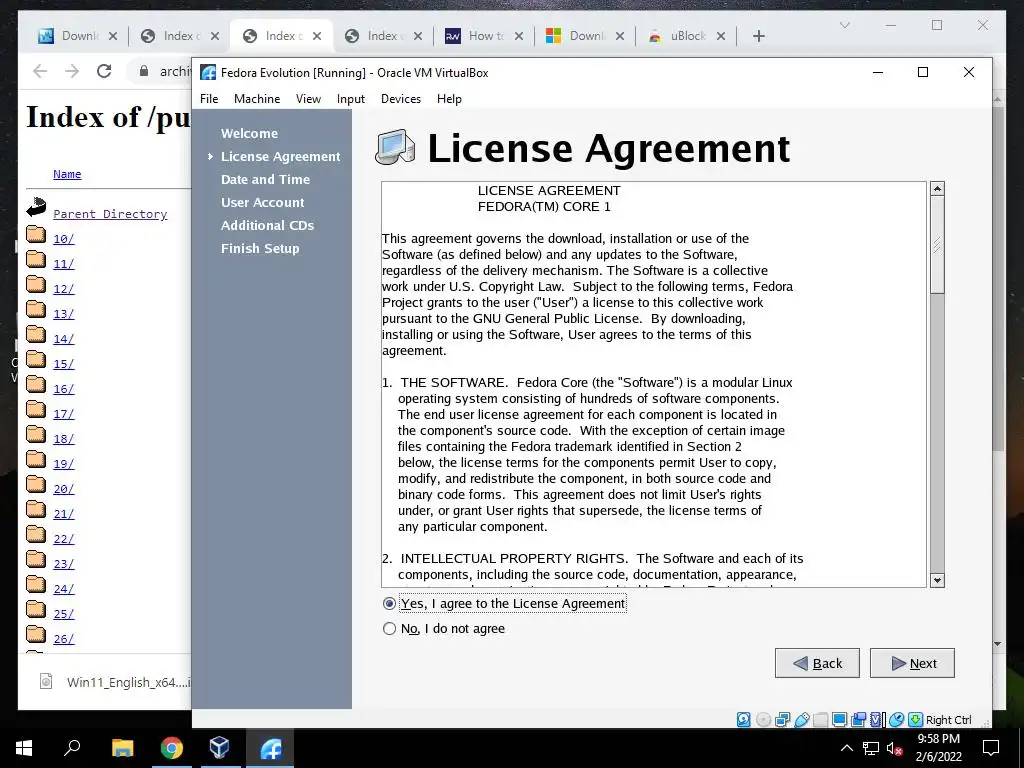Click the folder icon next to 10/

(36, 234)
